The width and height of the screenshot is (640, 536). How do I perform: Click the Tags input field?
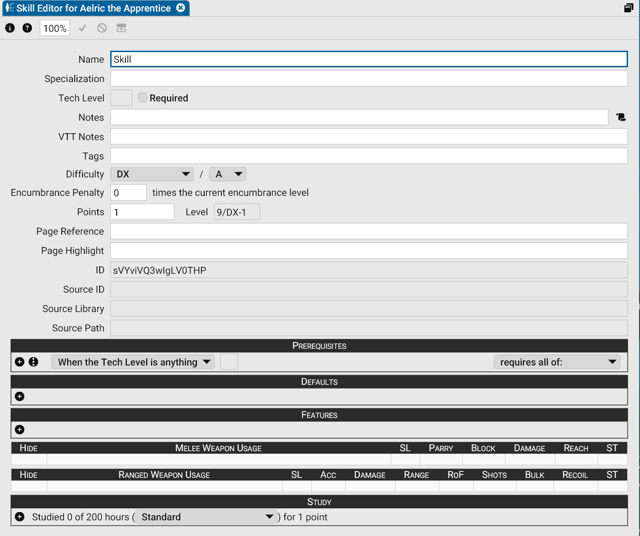[369, 156]
